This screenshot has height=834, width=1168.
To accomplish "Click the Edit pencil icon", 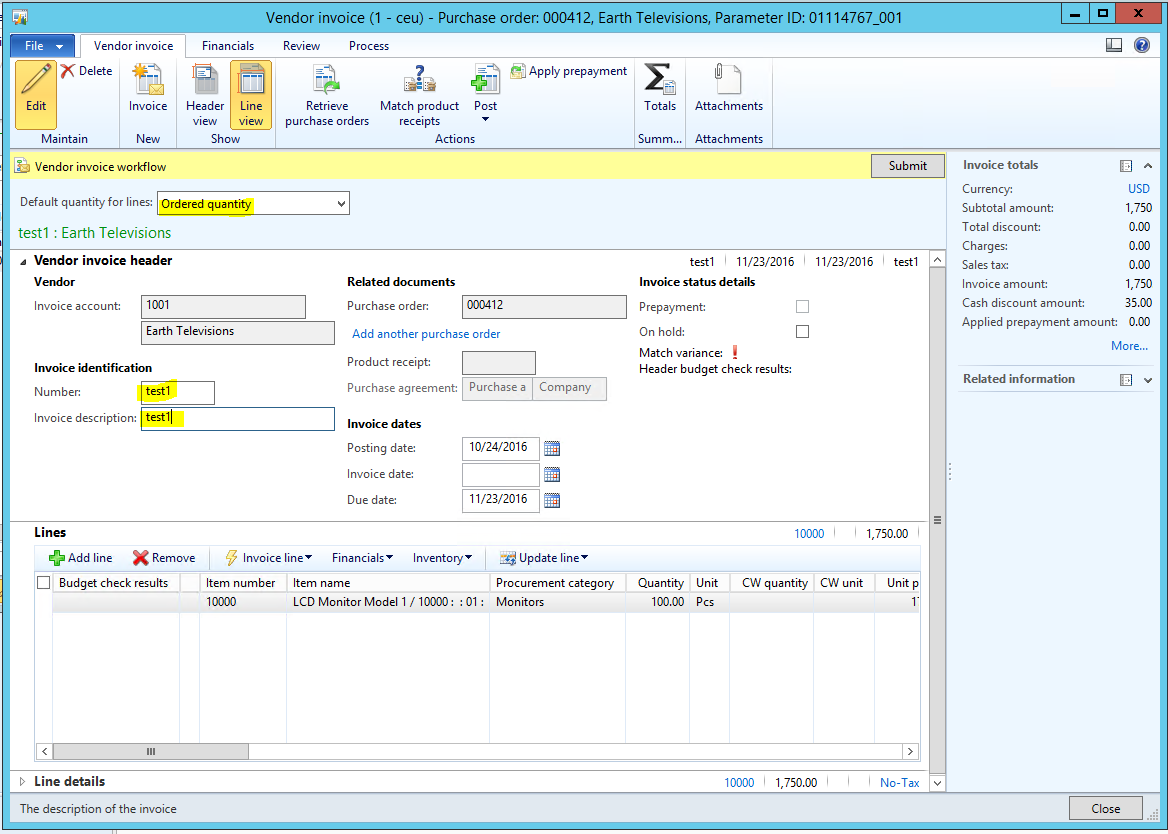I will point(36,82).
